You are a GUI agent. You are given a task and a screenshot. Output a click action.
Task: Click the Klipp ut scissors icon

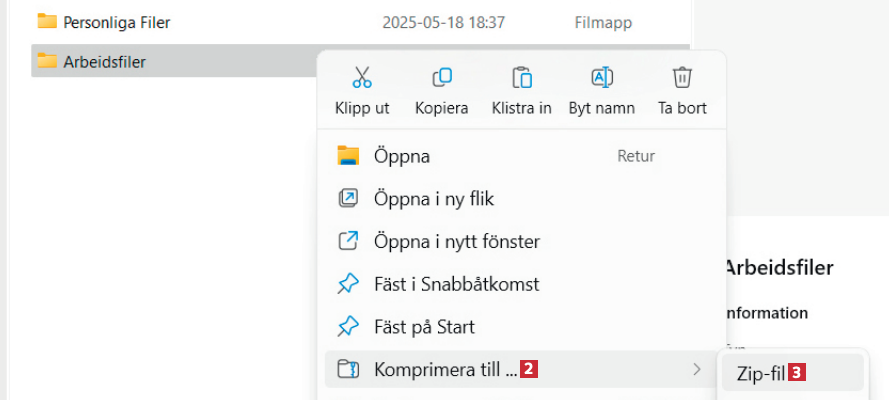[x=362, y=77]
